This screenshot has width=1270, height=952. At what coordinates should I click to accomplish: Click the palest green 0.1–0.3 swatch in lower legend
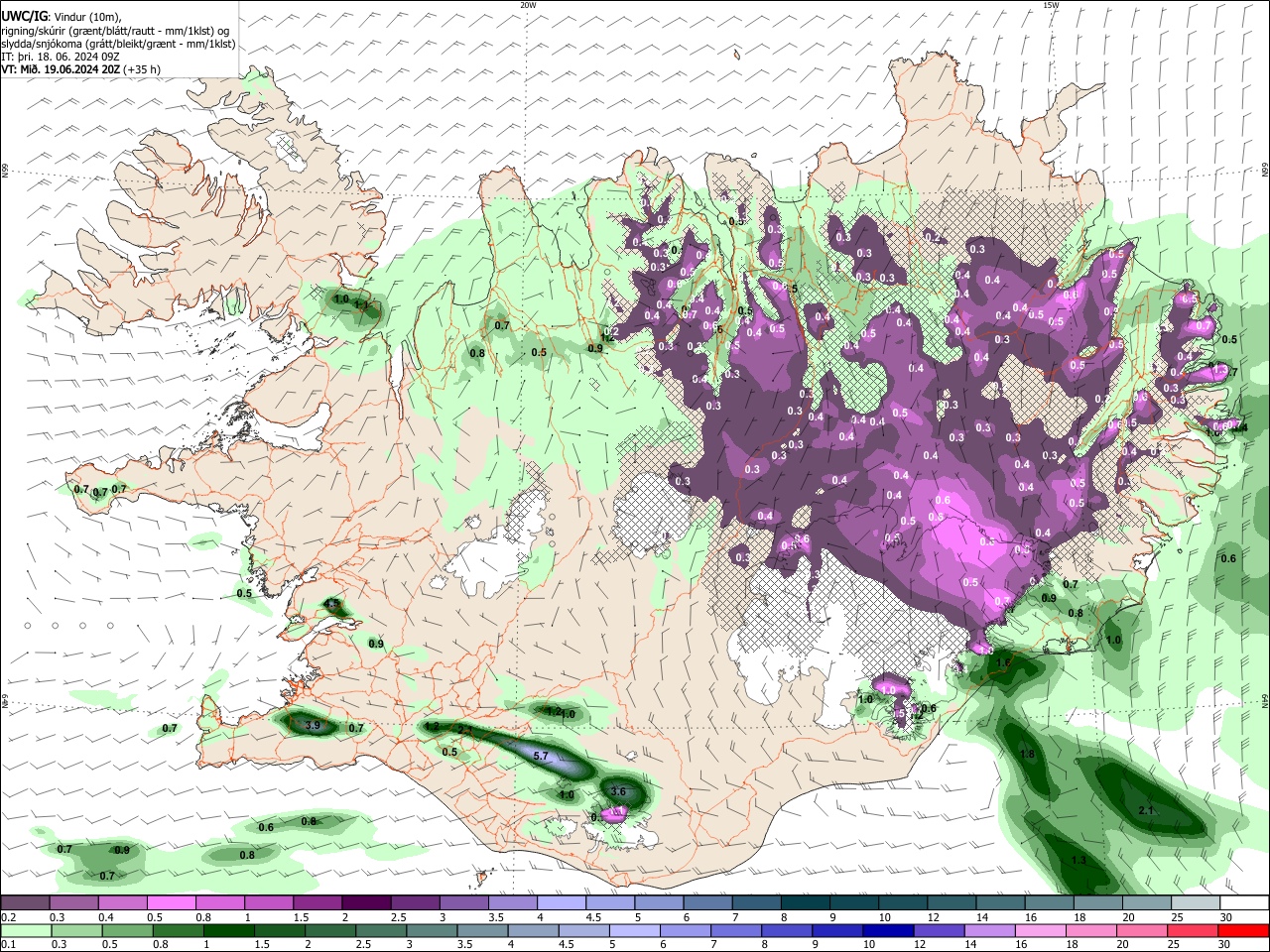(26, 930)
